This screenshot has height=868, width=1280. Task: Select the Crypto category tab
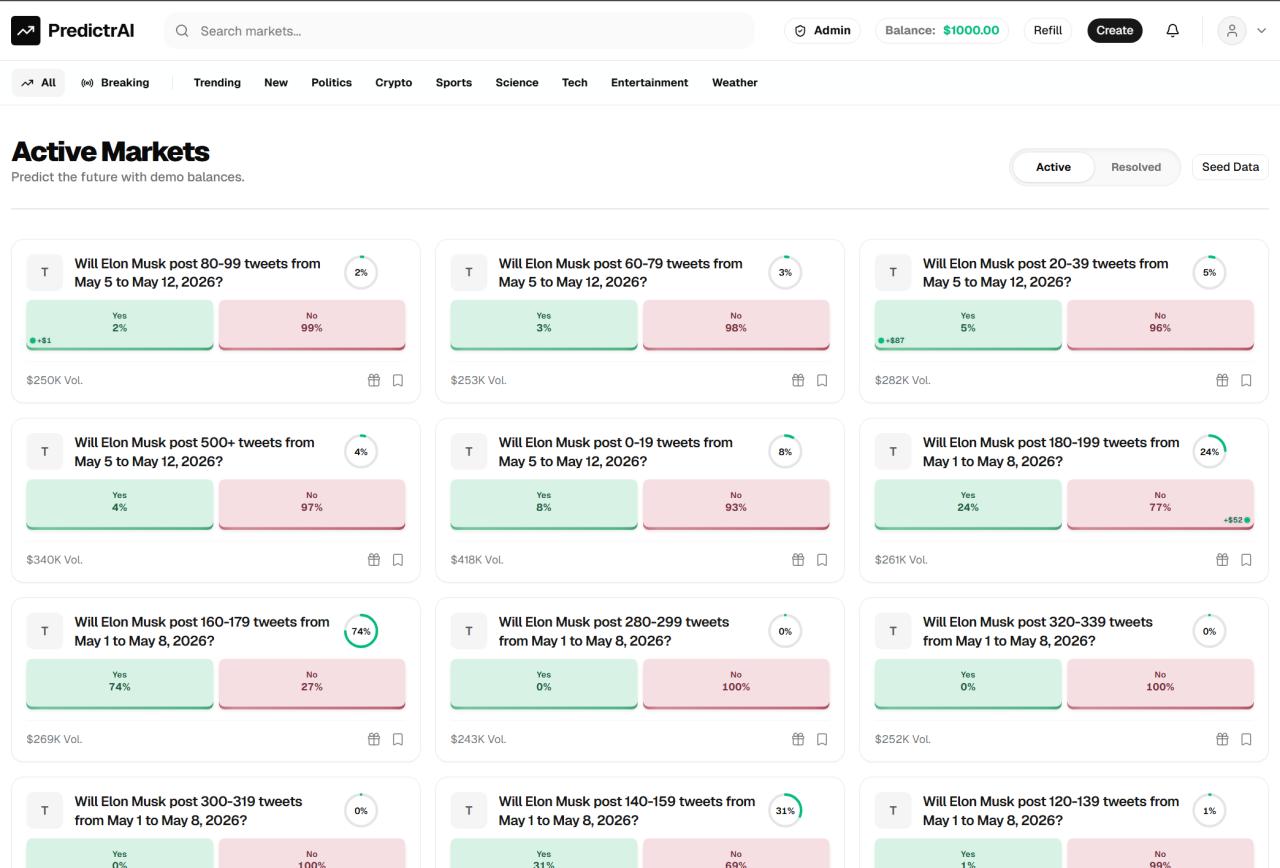394,83
